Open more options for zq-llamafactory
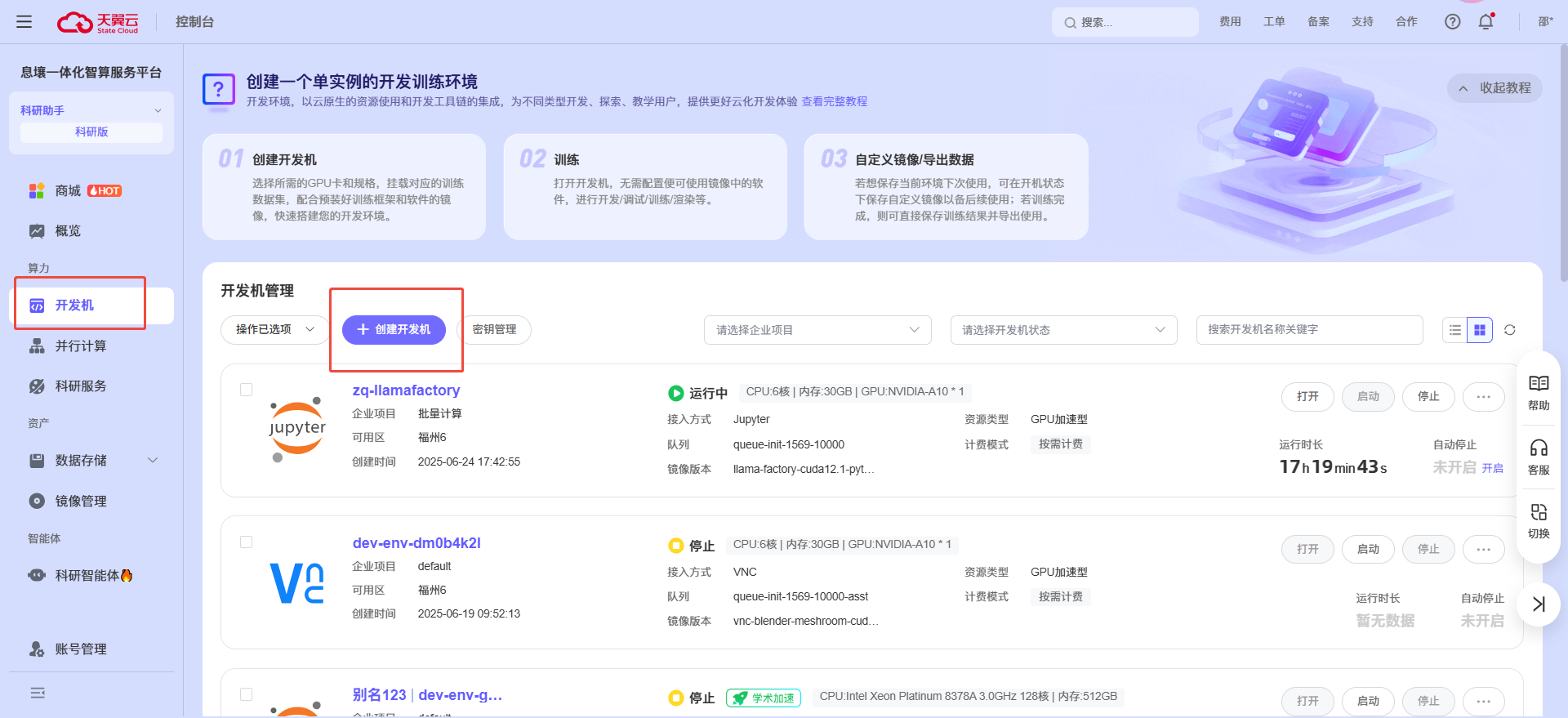 1484,396
